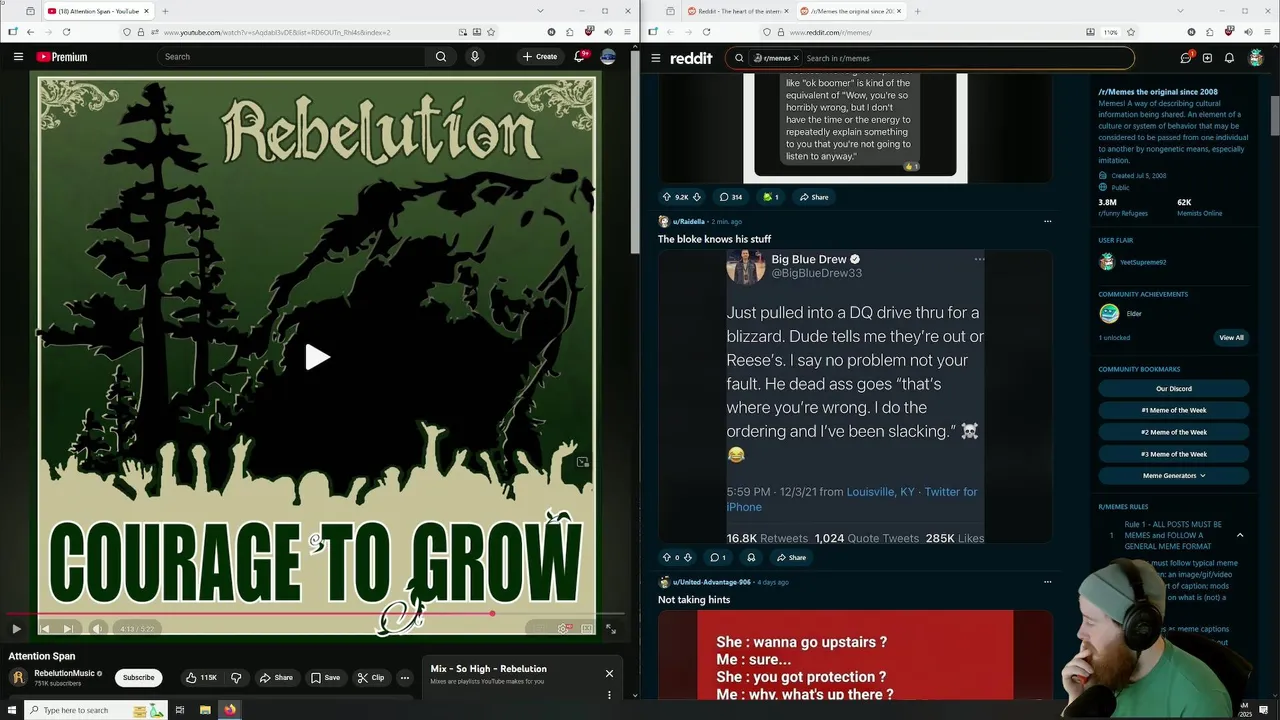
Task: Open the Mix playlist options kebab menu
Action: pos(609,695)
